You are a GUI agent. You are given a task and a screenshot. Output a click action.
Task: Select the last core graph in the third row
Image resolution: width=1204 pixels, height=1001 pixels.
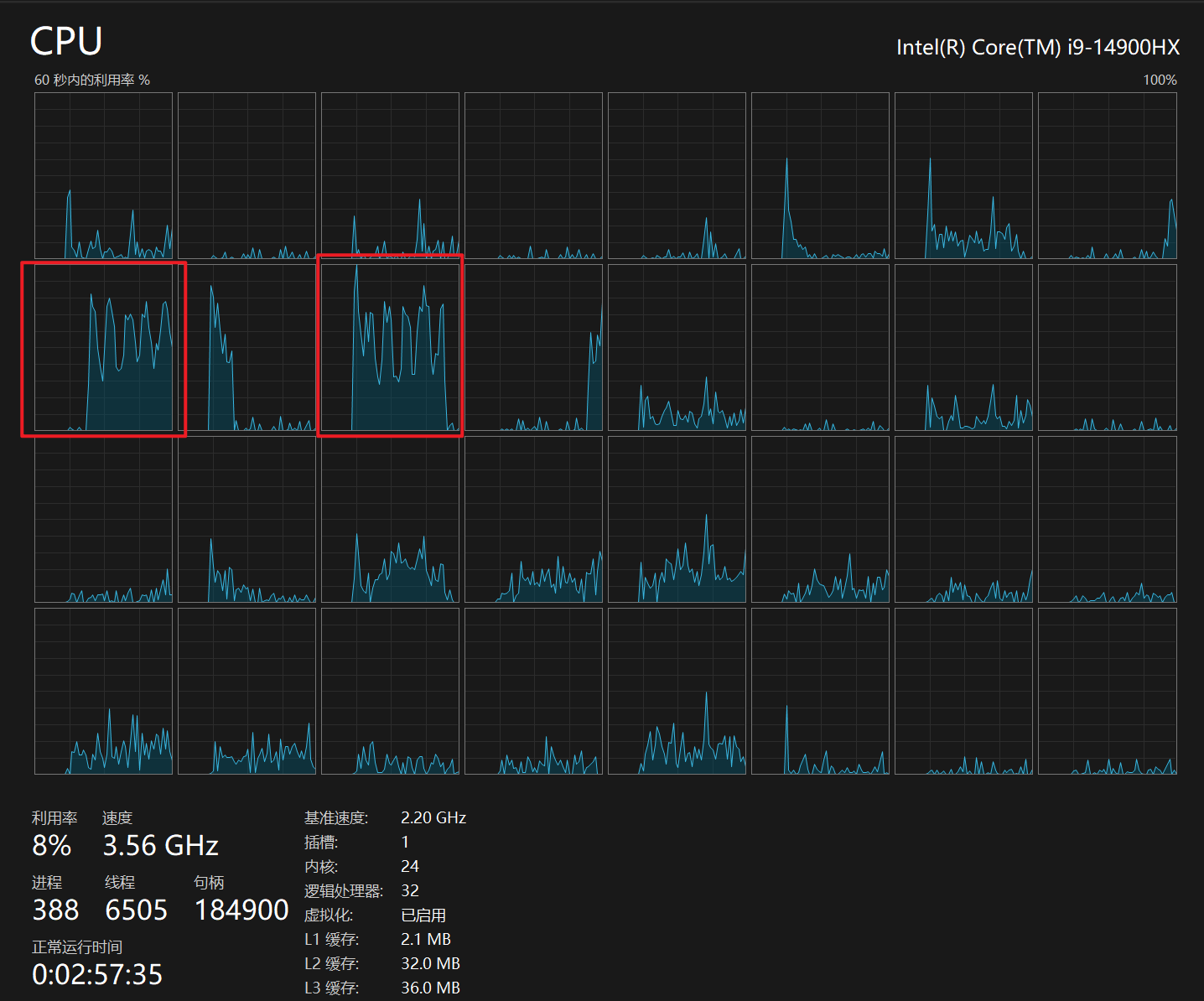[1108, 520]
